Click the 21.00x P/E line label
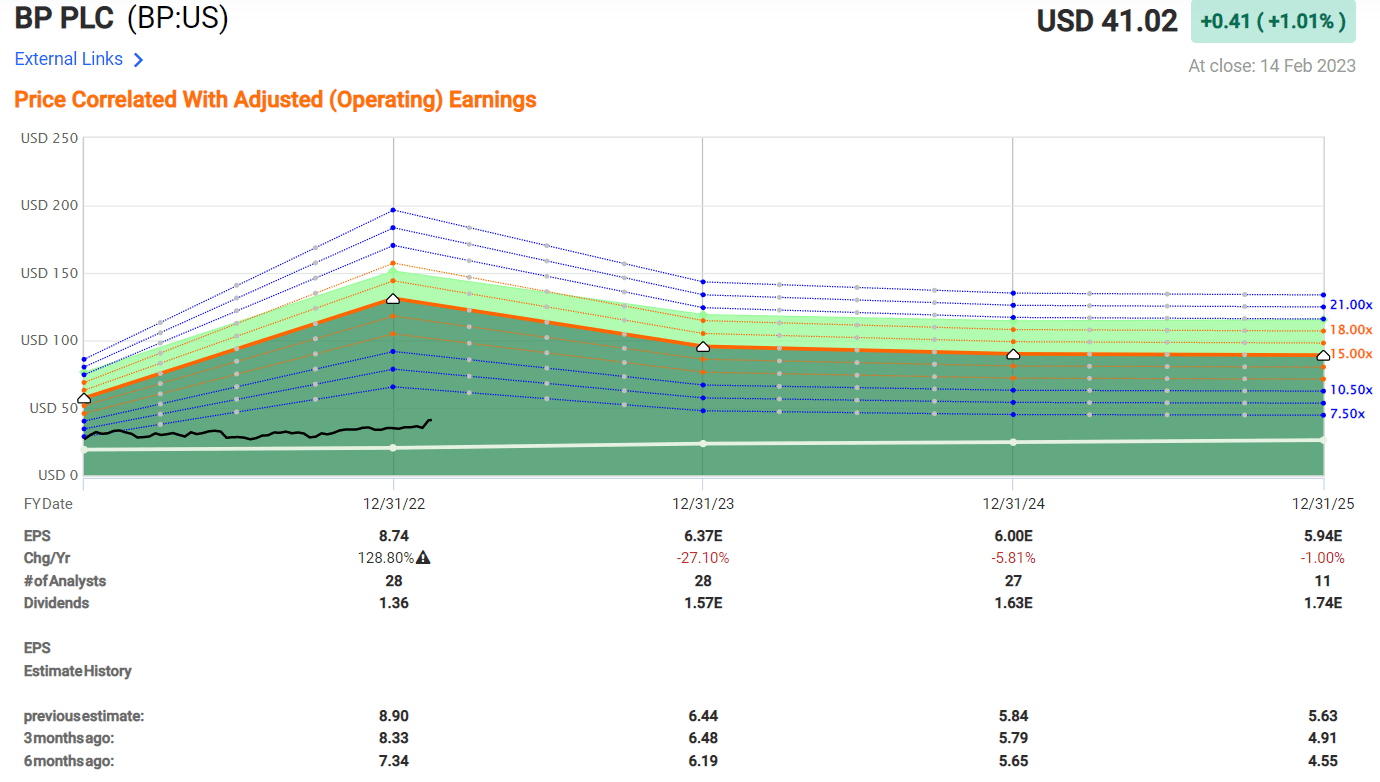1380x782 pixels. 1351,305
